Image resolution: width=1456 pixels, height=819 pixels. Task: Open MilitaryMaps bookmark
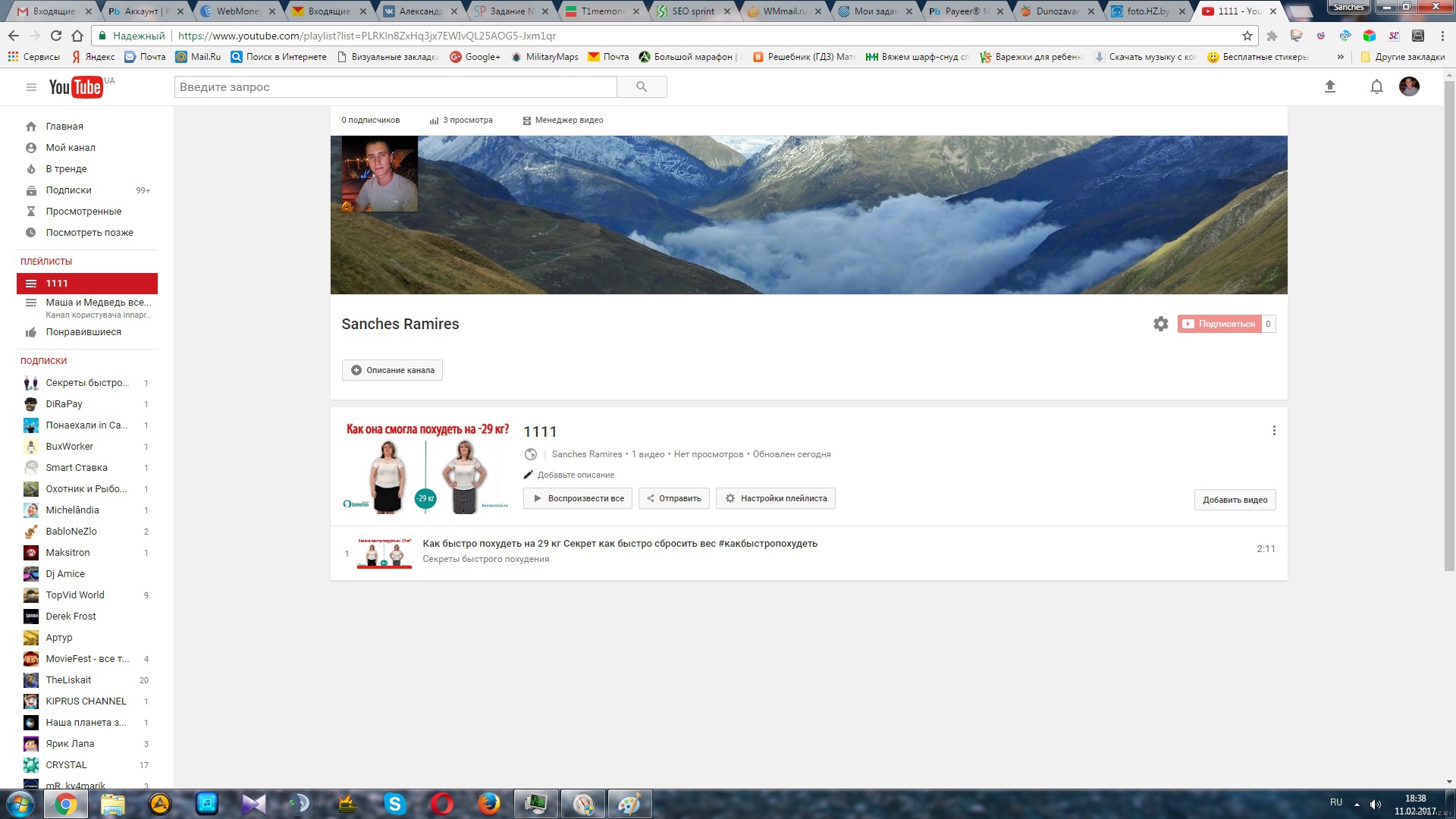pos(544,57)
